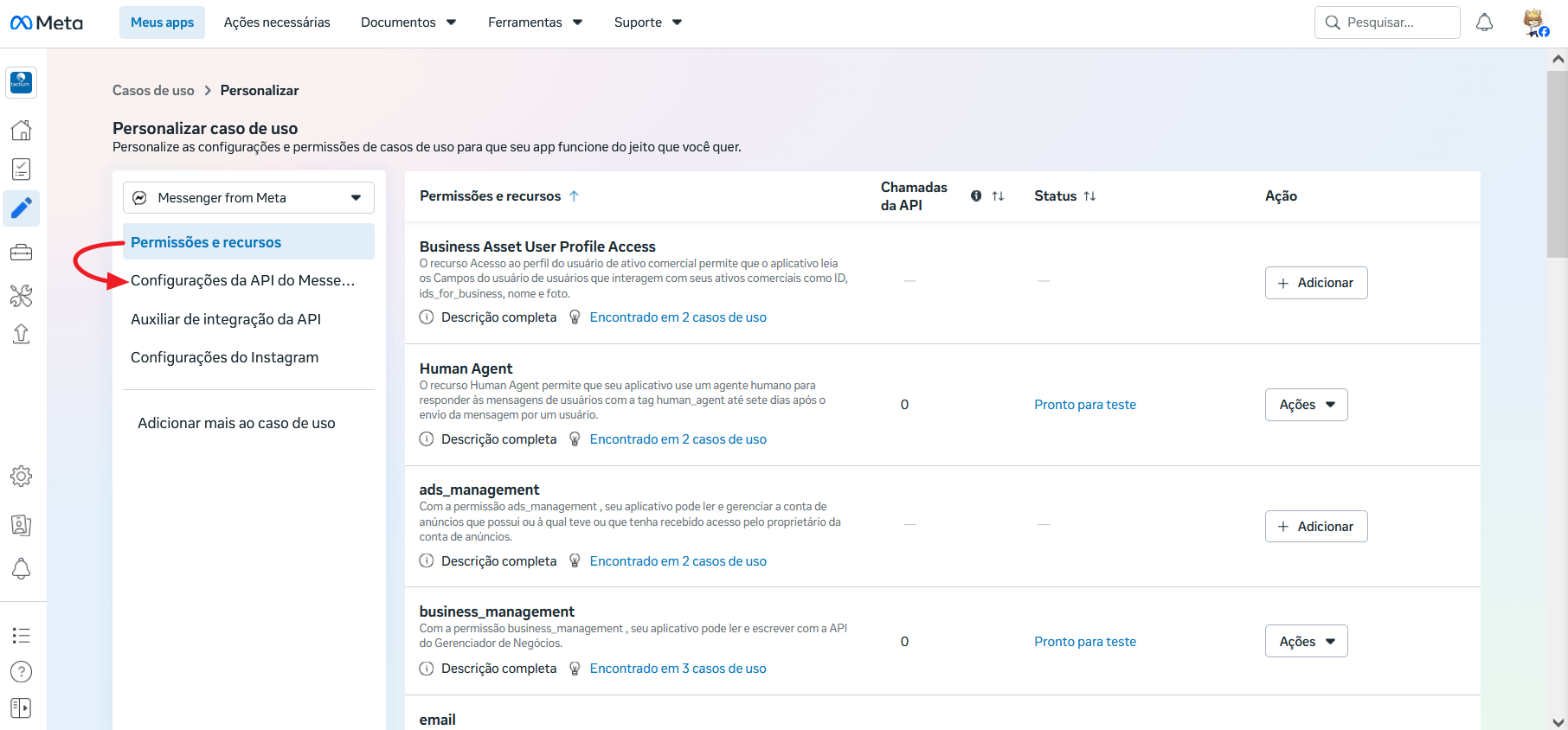This screenshot has width=1568, height=730.
Task: Sort by the Status column arrows
Action: tap(1089, 196)
